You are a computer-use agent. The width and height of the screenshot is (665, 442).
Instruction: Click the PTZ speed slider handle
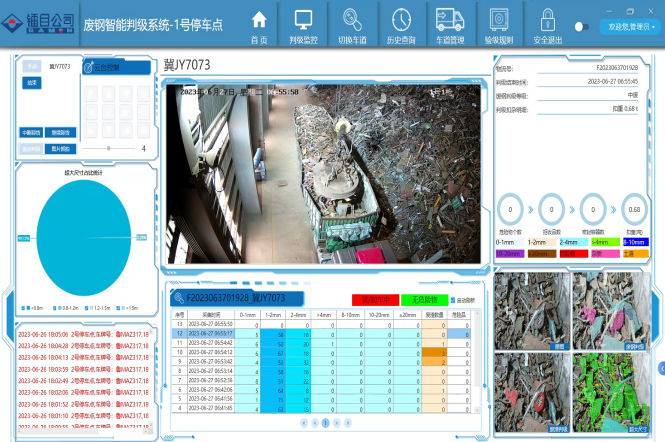click(108, 149)
